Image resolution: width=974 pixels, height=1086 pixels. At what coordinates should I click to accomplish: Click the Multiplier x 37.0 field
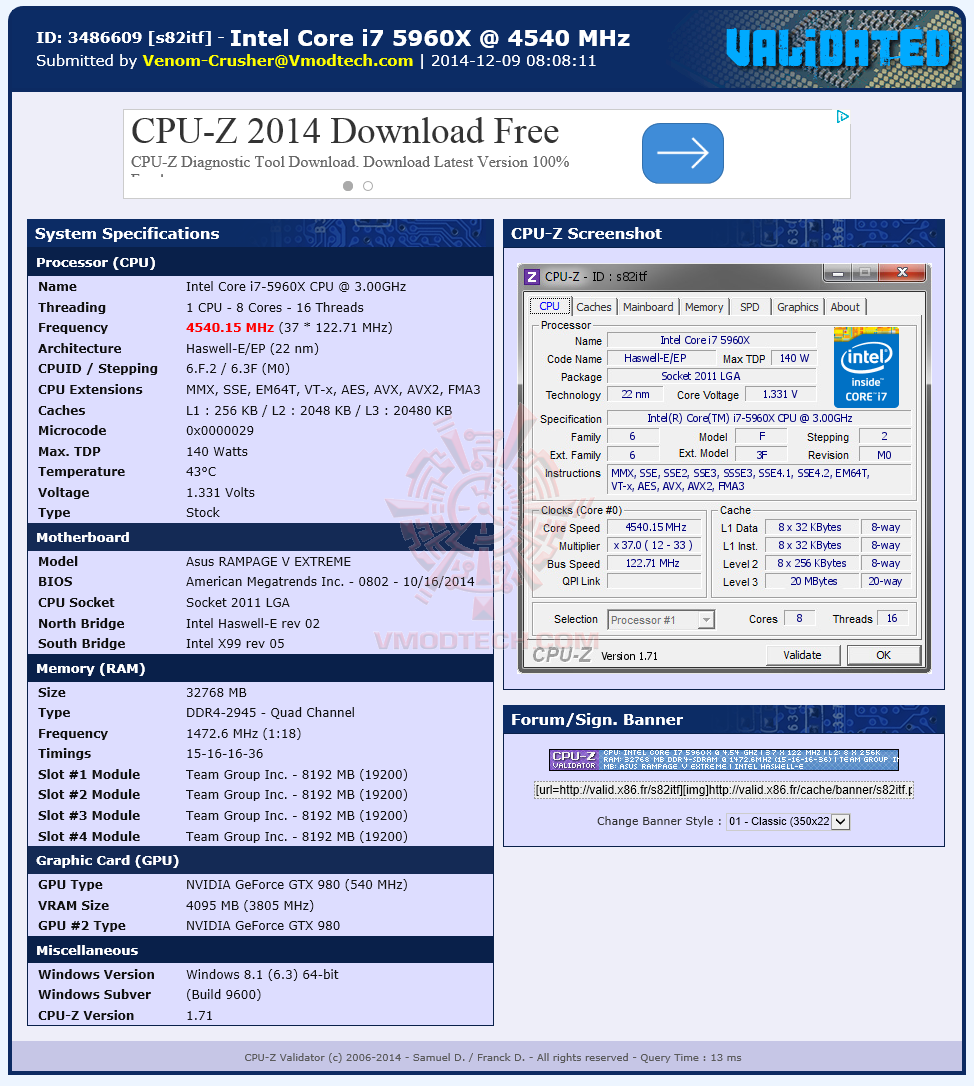(x=655, y=546)
